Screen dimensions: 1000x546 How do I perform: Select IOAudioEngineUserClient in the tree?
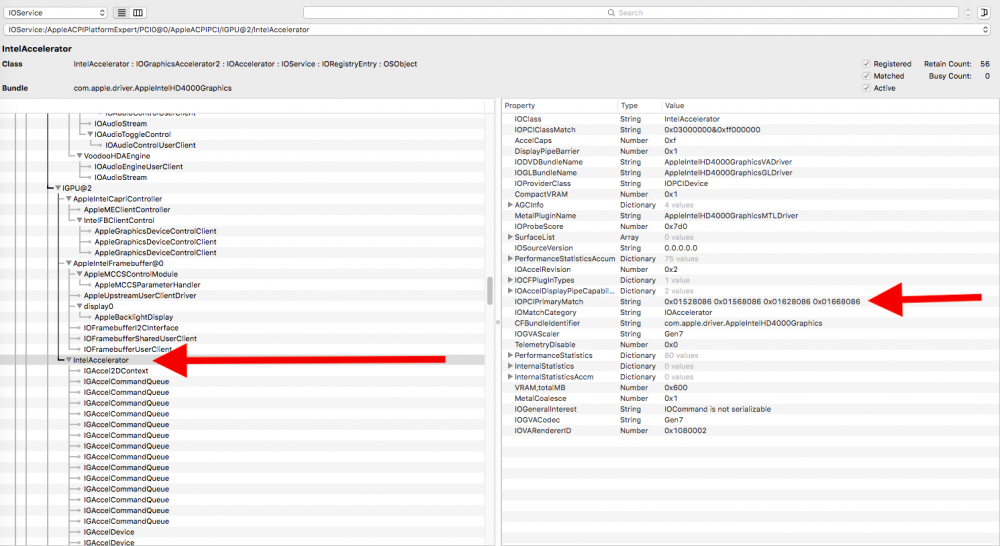[x=138, y=166]
